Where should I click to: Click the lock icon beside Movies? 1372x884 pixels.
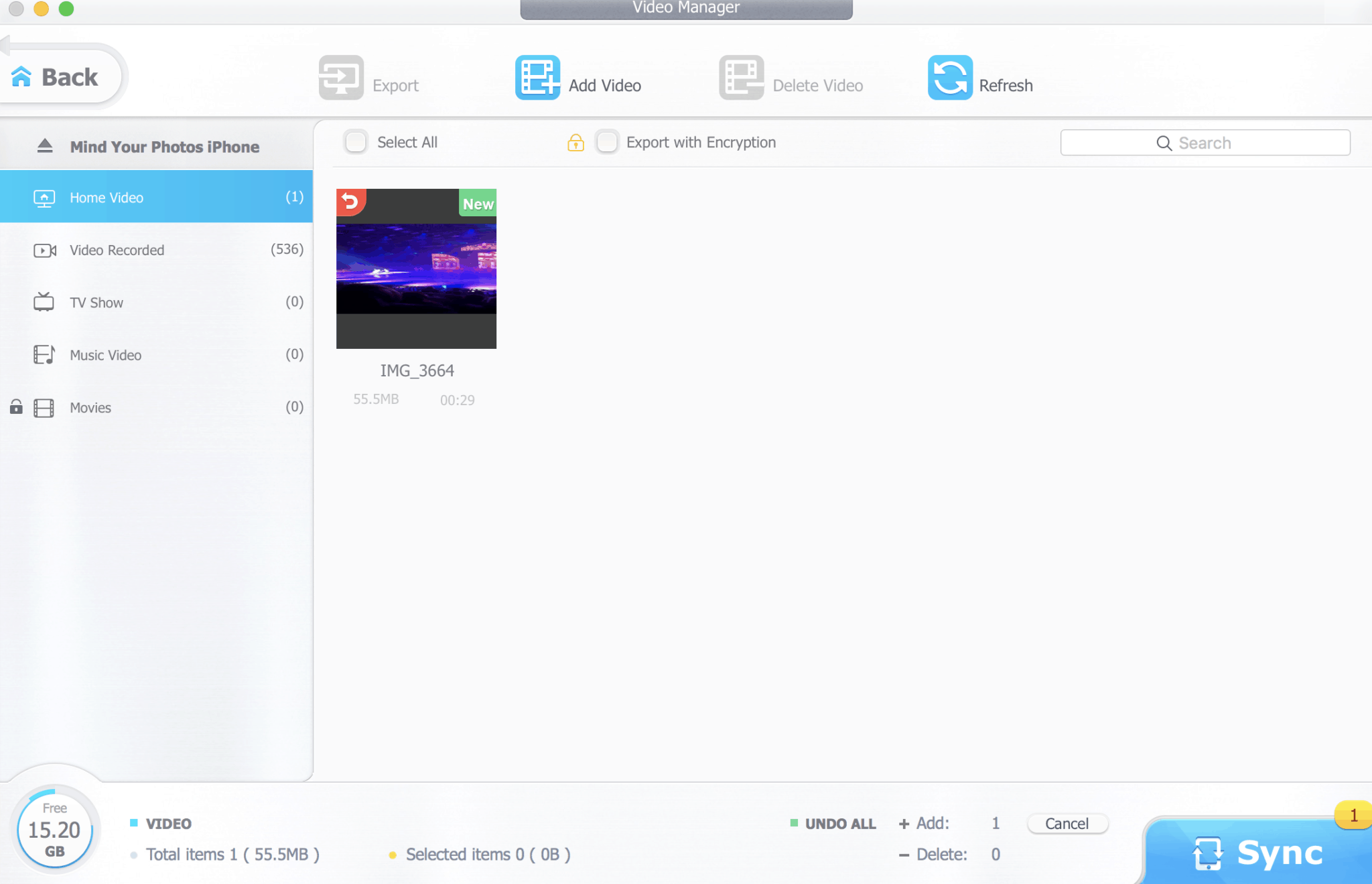point(15,407)
